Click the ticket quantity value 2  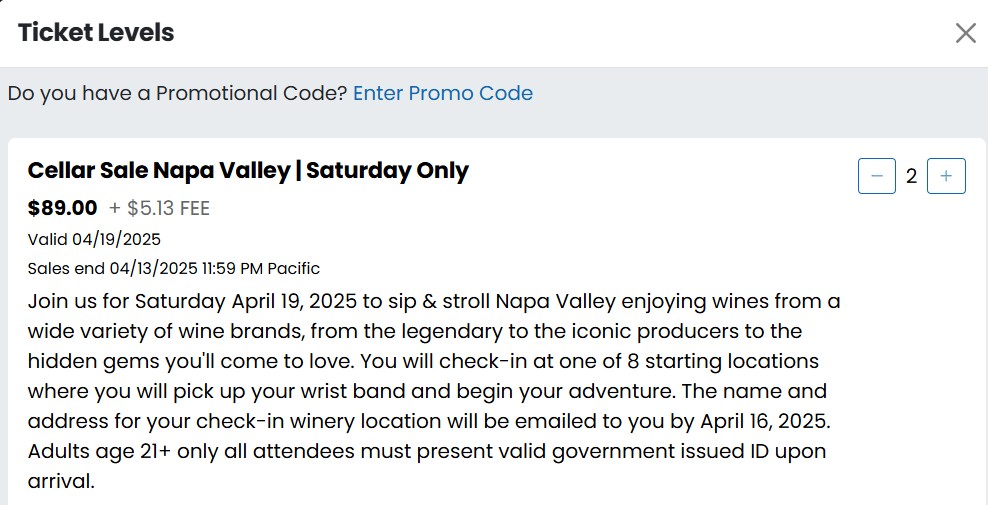tap(911, 177)
